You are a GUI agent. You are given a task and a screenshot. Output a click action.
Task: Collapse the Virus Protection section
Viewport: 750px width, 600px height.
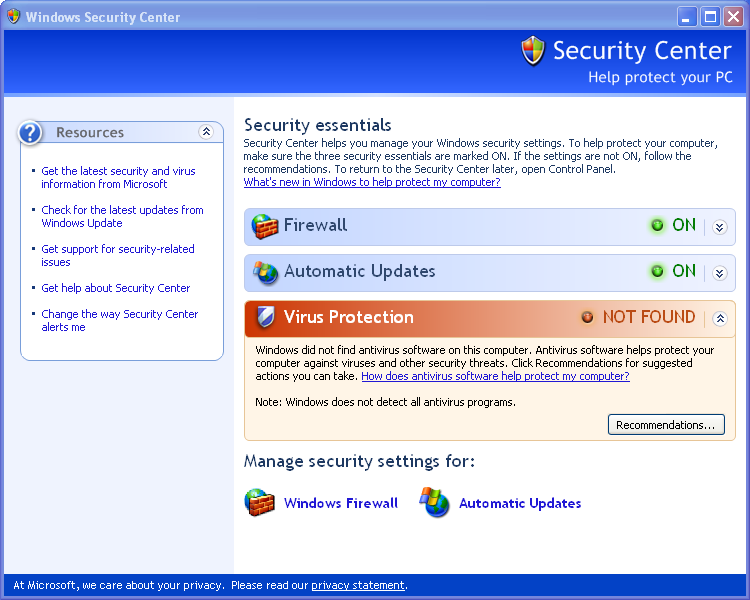tap(719, 319)
